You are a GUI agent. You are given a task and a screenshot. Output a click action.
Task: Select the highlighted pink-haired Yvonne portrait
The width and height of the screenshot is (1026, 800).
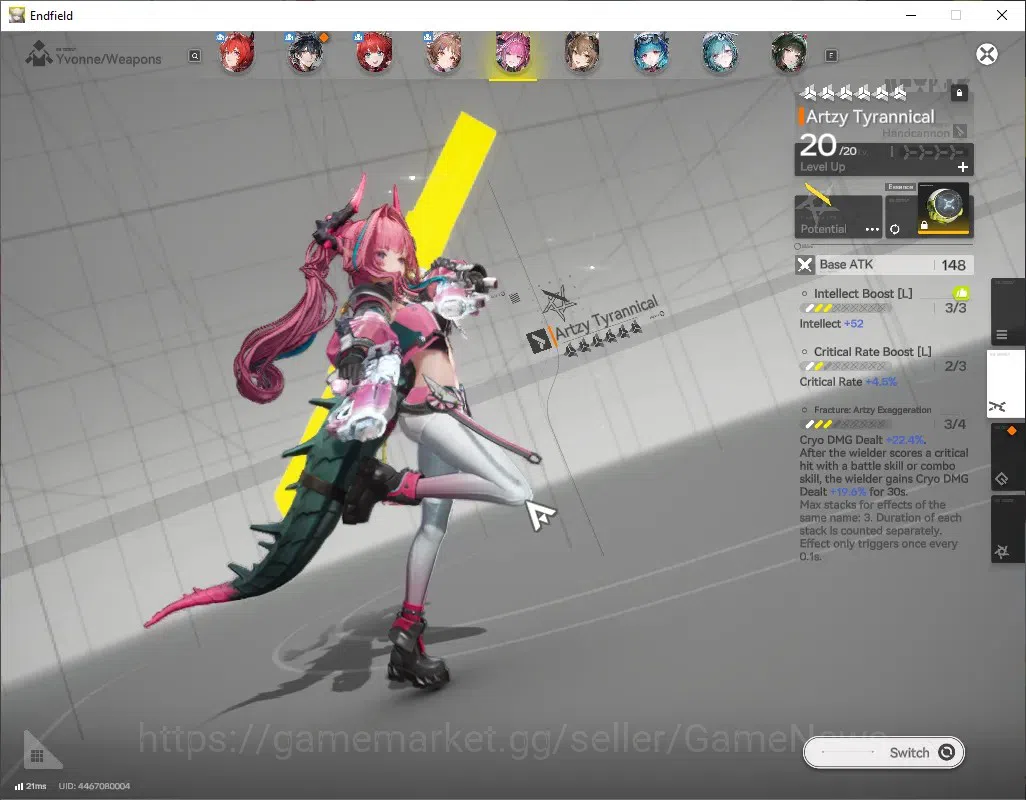pyautogui.click(x=513, y=52)
